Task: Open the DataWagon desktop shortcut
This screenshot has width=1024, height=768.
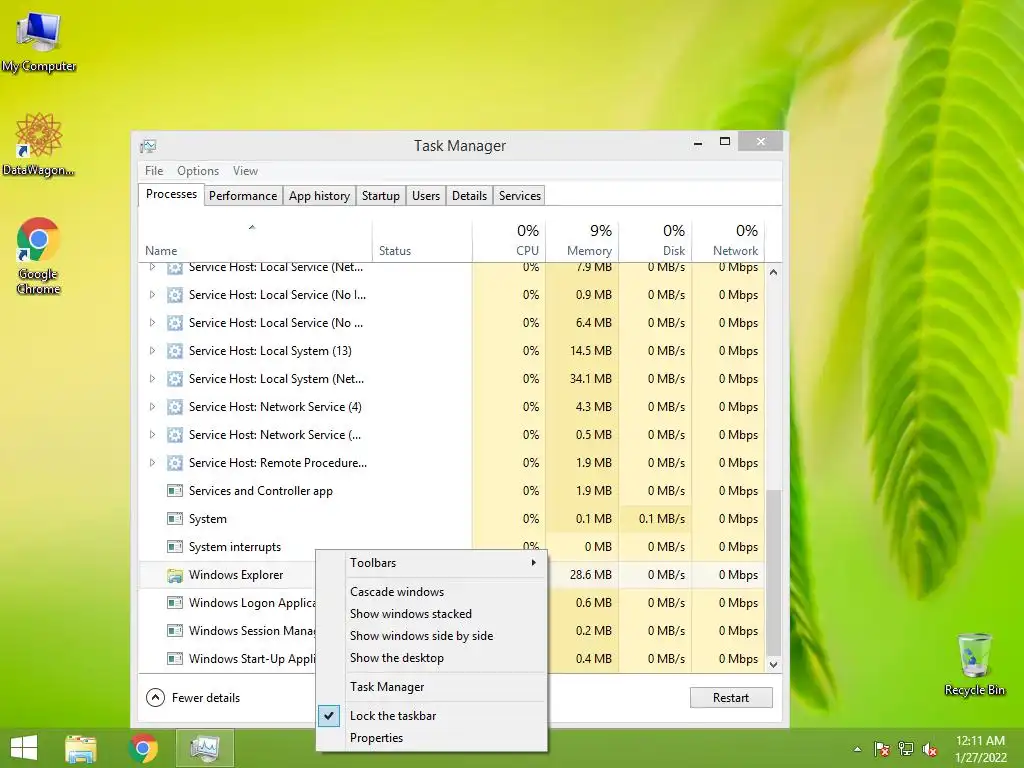Action: pos(39,144)
